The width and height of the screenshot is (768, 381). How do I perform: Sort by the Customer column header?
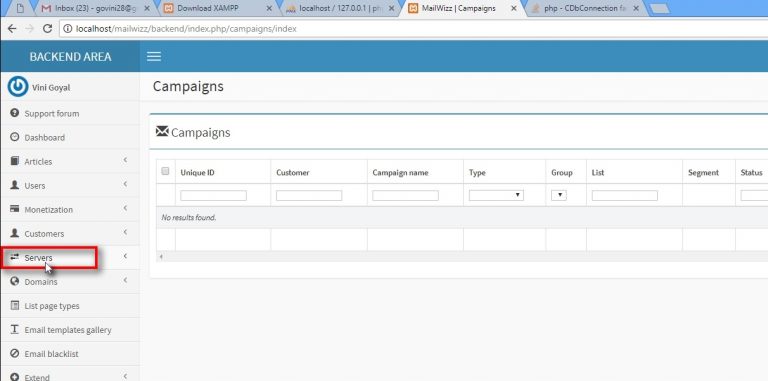(x=292, y=172)
